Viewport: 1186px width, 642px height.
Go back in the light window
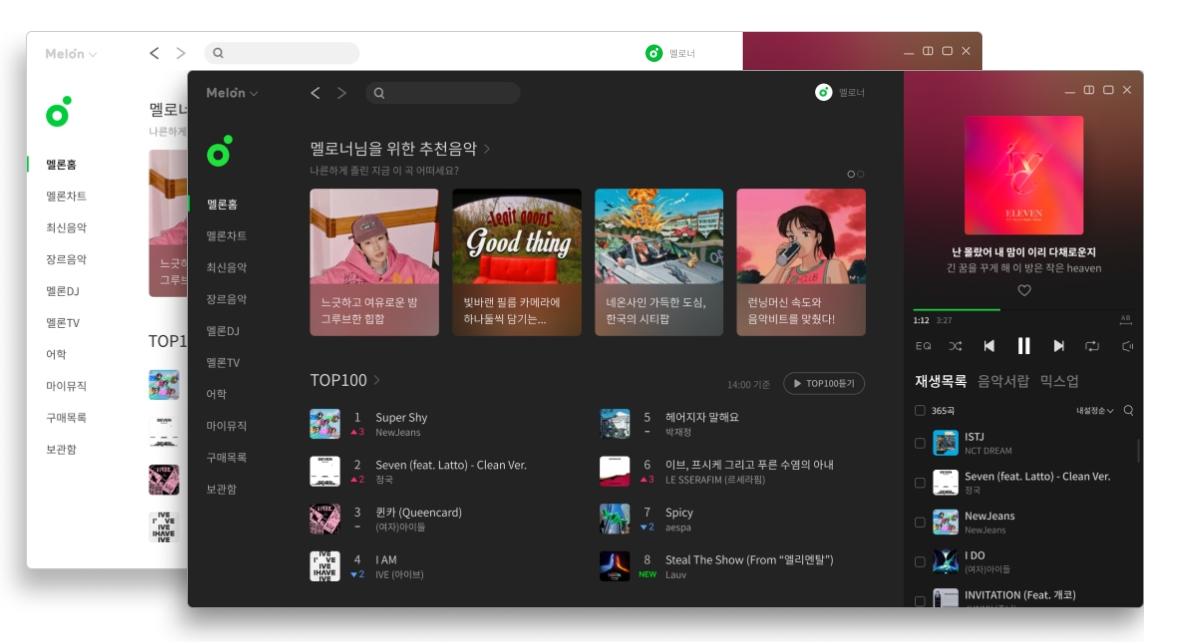pos(154,53)
